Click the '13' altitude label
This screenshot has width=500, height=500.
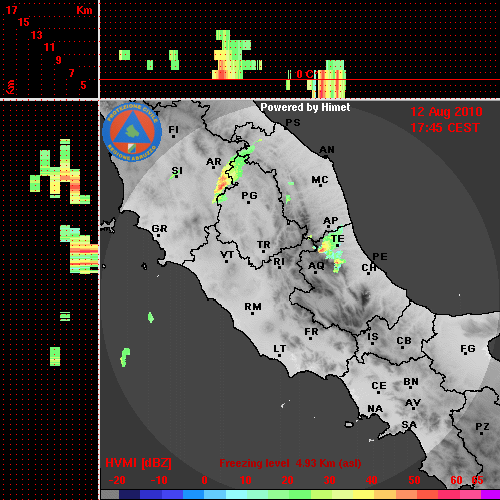[37, 35]
